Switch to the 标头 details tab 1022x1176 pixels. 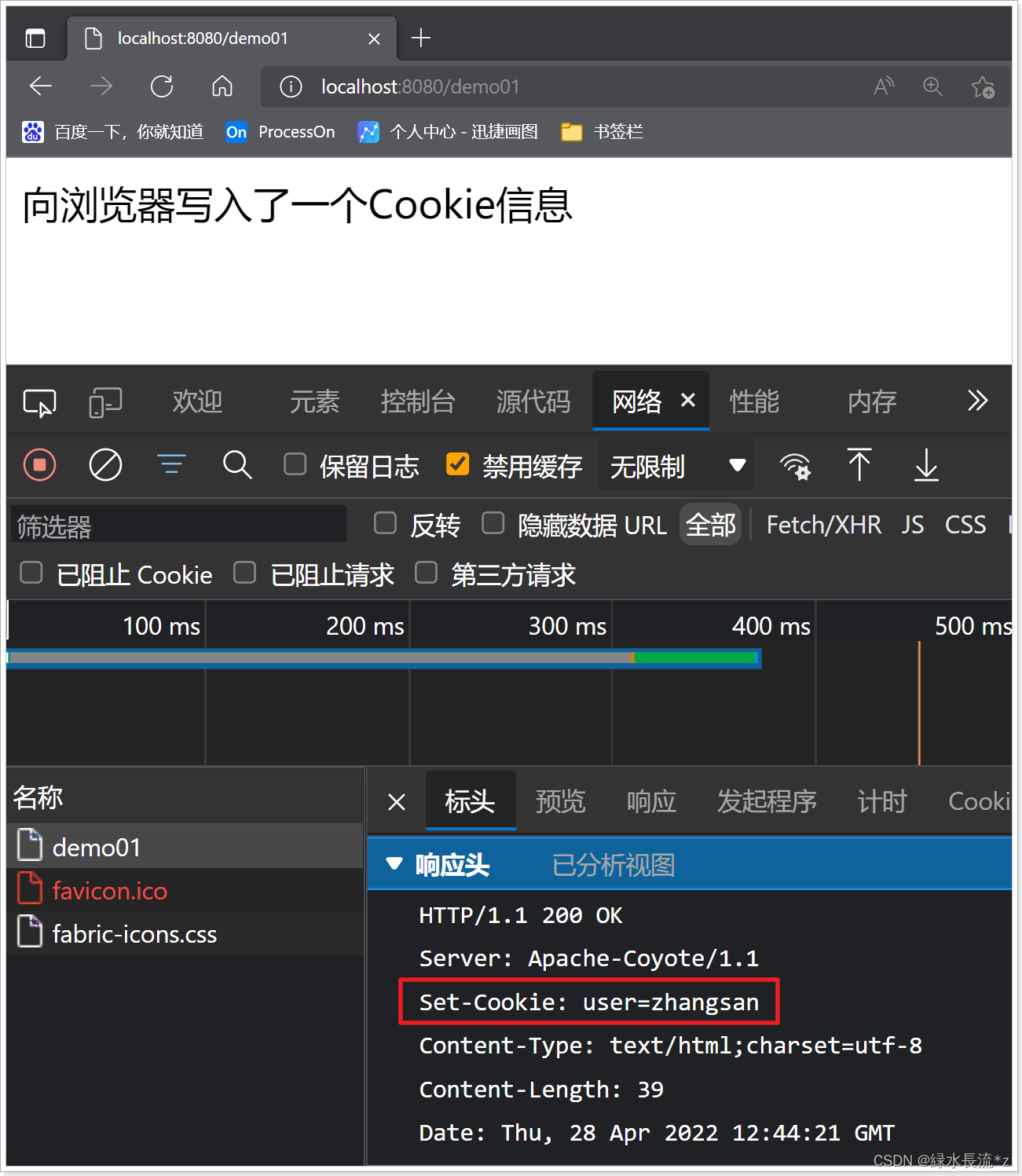[470, 801]
